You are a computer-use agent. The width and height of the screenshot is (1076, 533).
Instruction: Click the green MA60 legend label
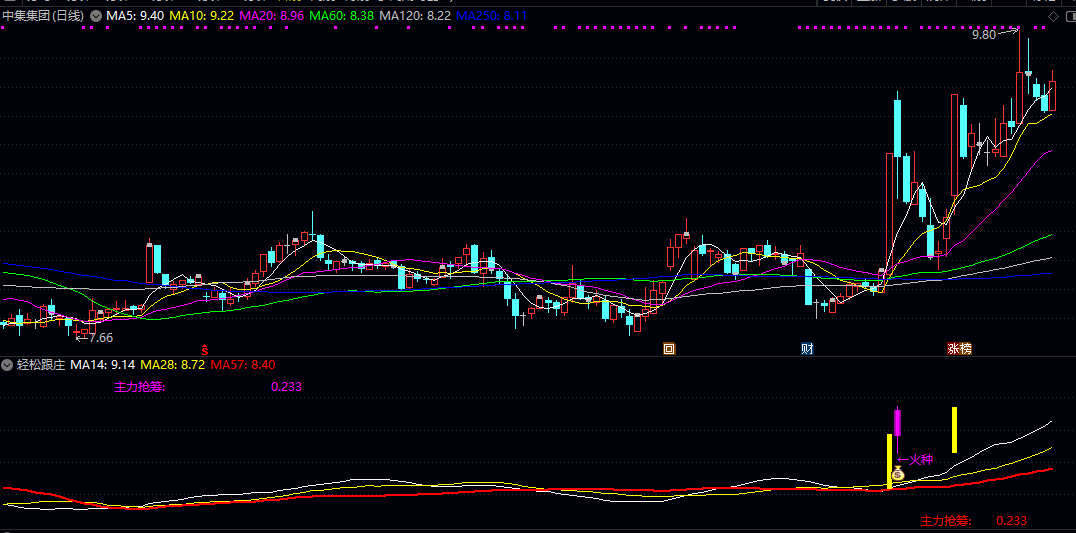pos(342,17)
